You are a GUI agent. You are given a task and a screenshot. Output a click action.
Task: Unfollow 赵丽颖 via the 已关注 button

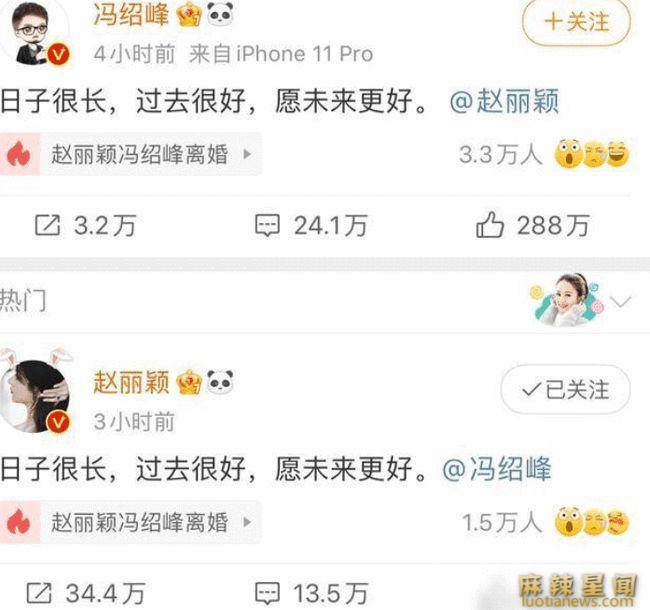click(565, 390)
